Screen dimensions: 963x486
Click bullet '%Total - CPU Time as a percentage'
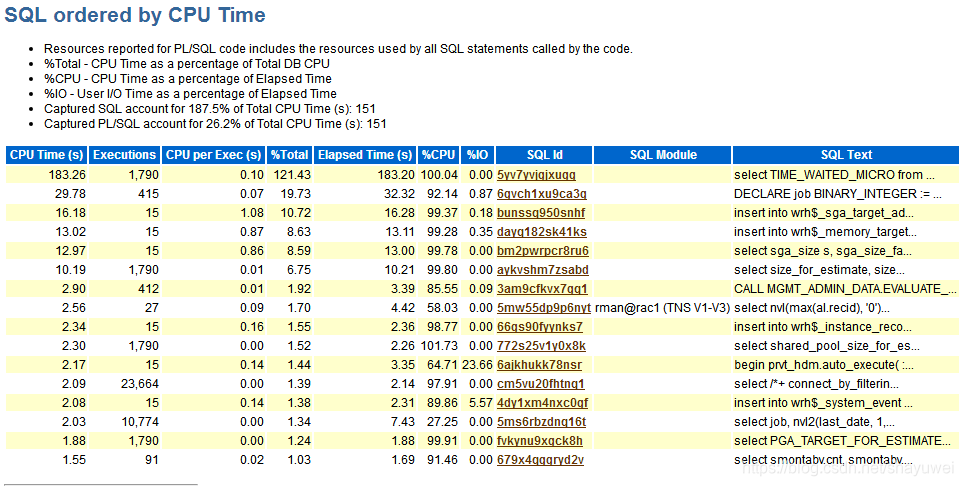tap(187, 64)
